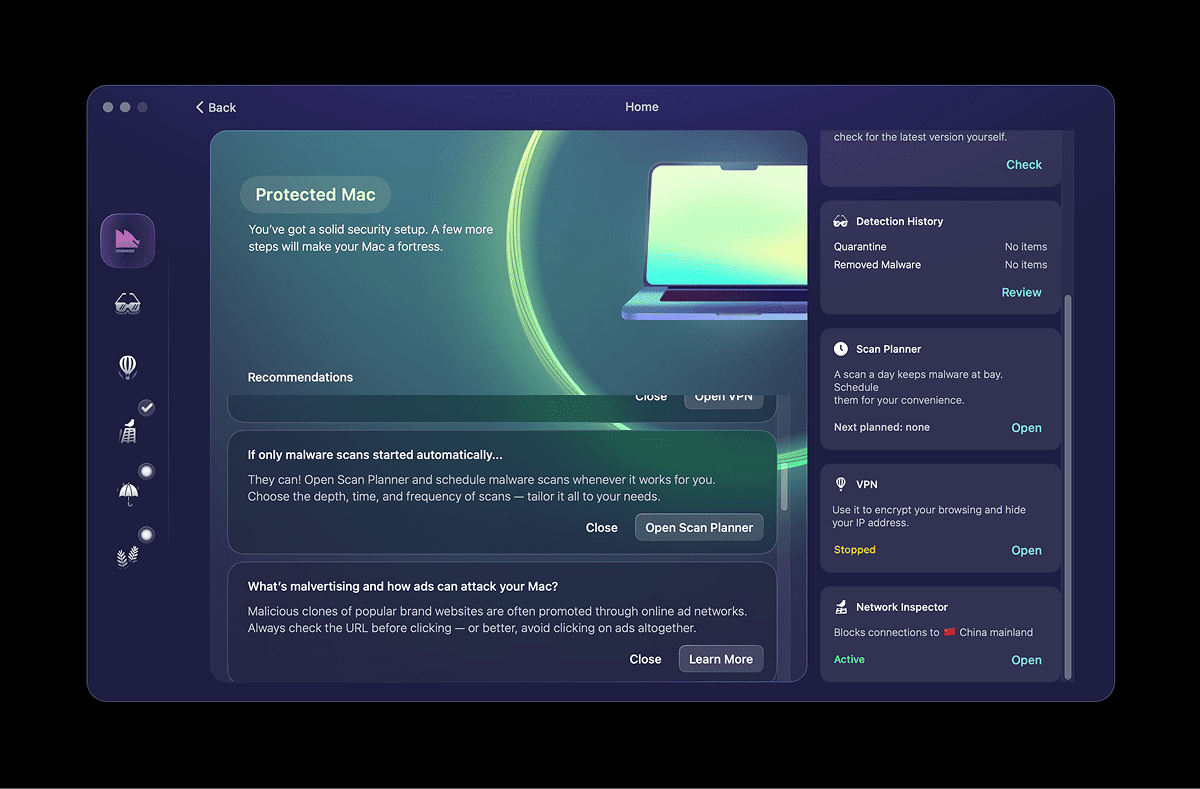
Task: Dismiss the malvertising tip with Close
Action: (645, 659)
